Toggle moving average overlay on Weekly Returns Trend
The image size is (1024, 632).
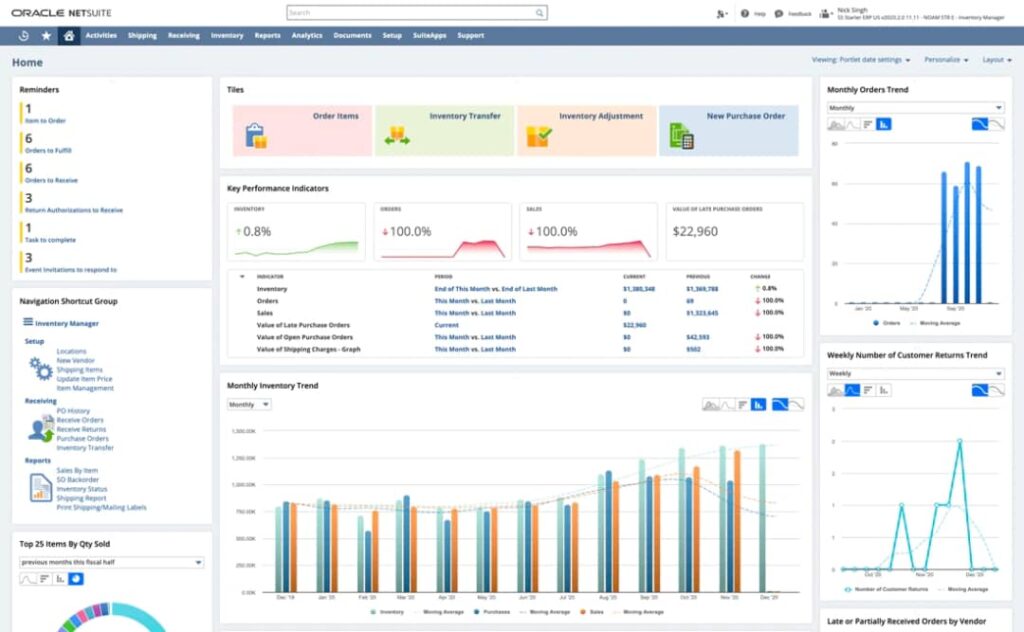pos(980,390)
